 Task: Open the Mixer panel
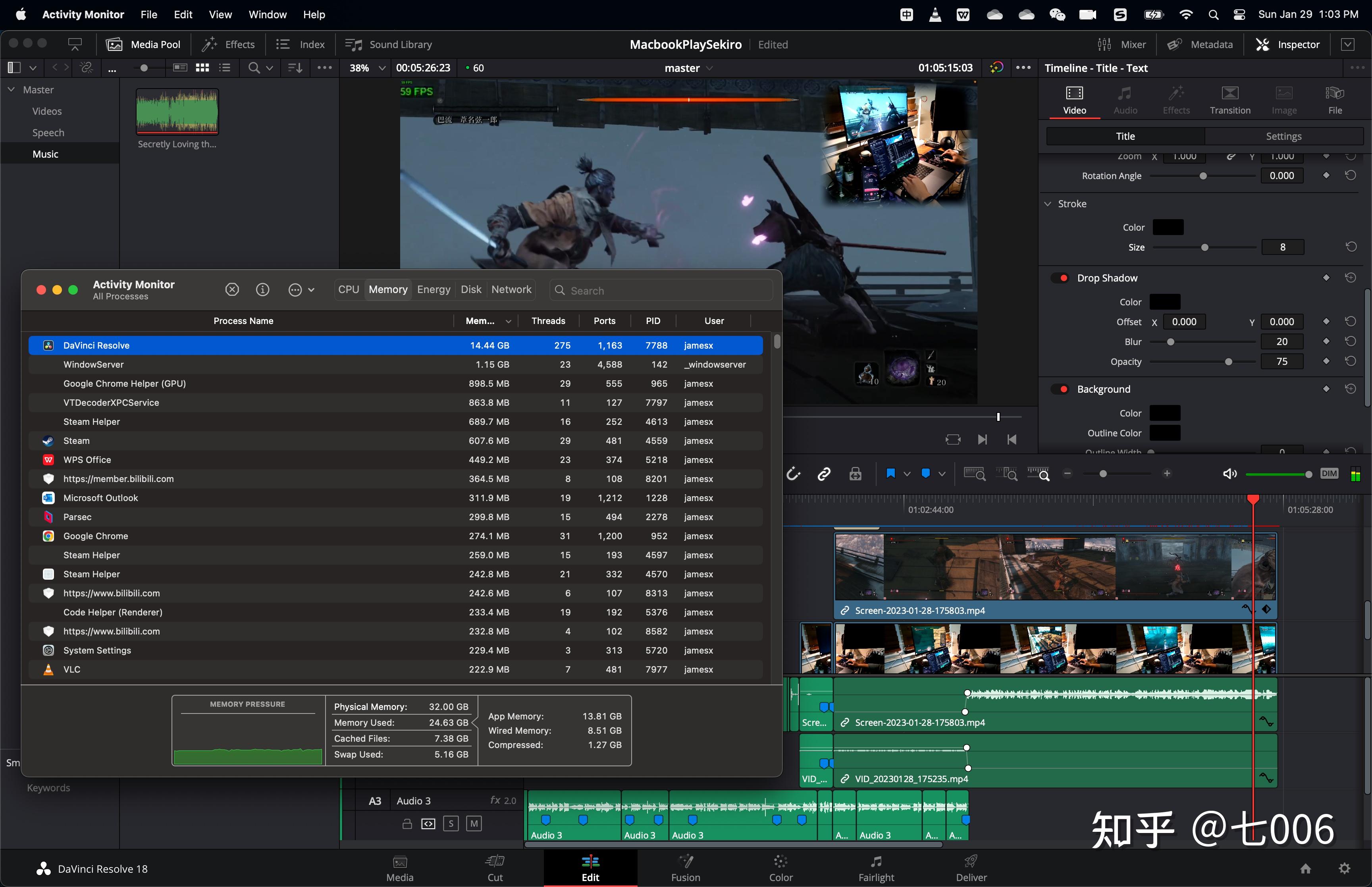pos(1121,44)
